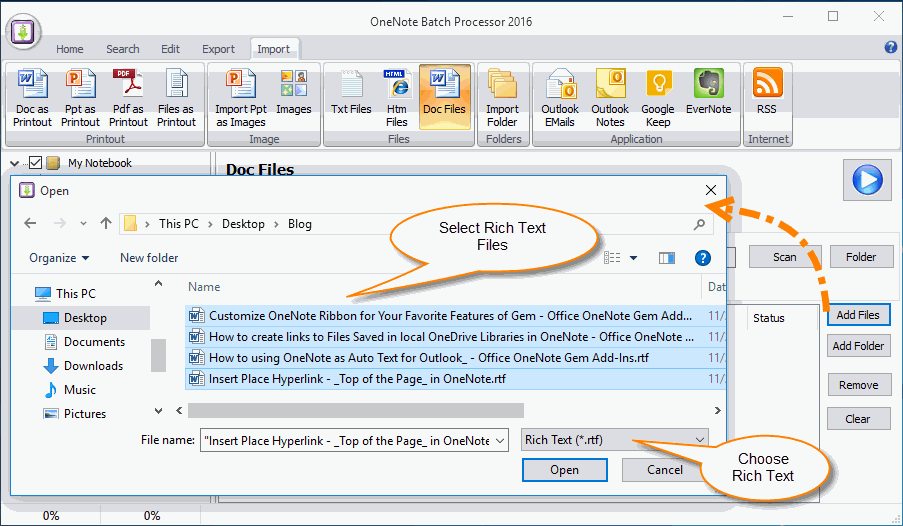Toggle the preview pane in Open dialog
Screen dimensions: 903x526
point(667,258)
